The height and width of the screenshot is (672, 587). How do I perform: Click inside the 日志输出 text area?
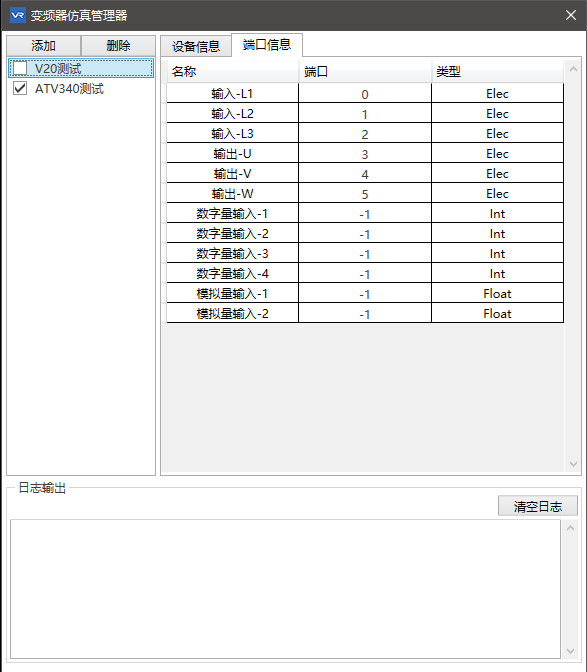pos(285,589)
